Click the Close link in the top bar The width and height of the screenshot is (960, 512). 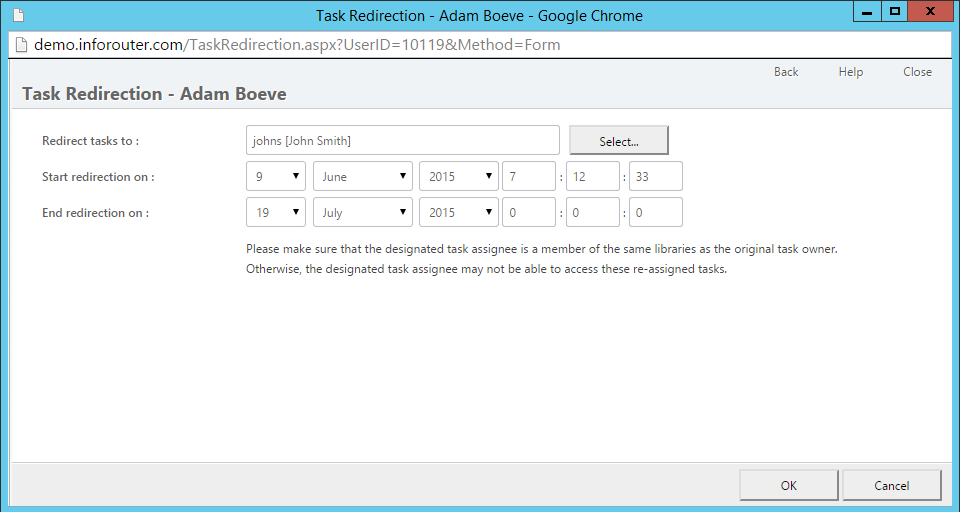click(917, 72)
